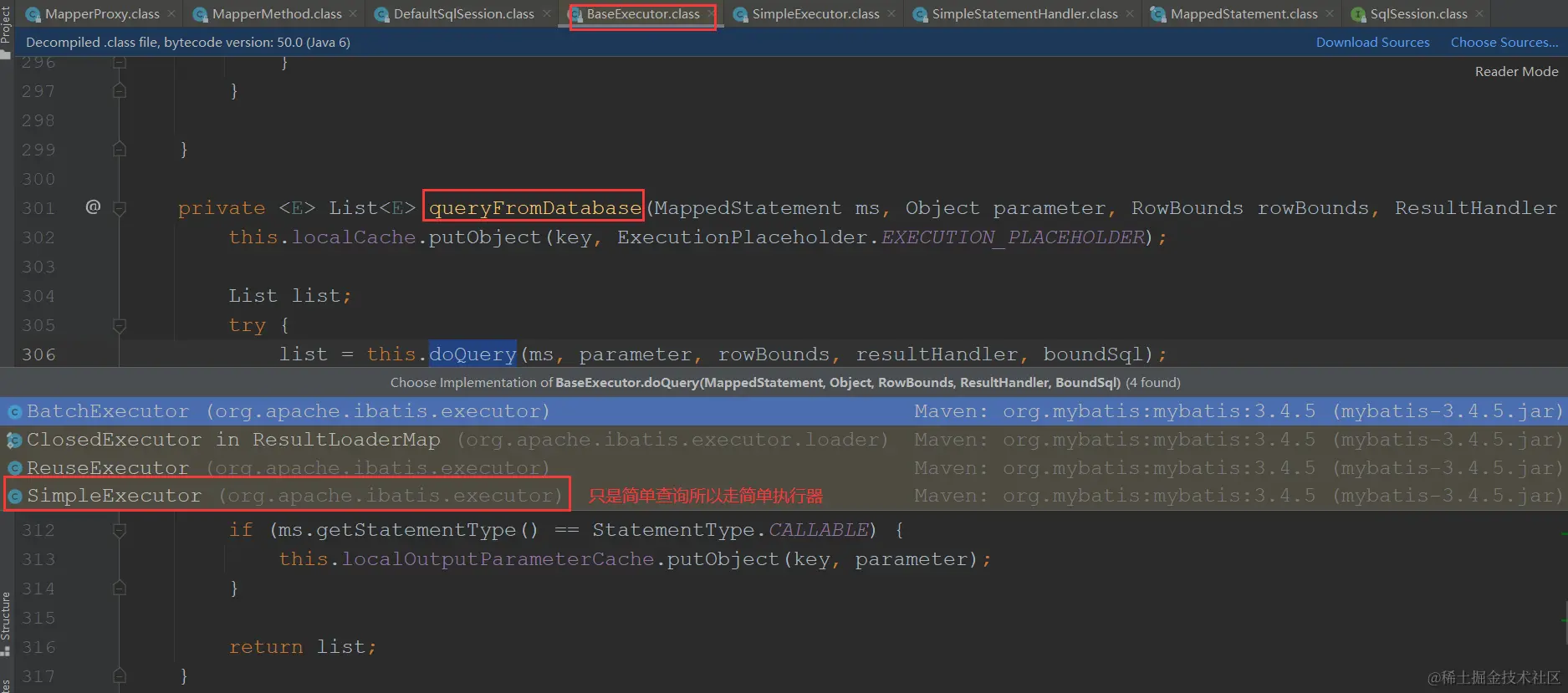Image resolution: width=1568 pixels, height=693 pixels.
Task: Click line number 306 in the gutter
Action: pyautogui.click(x=38, y=354)
